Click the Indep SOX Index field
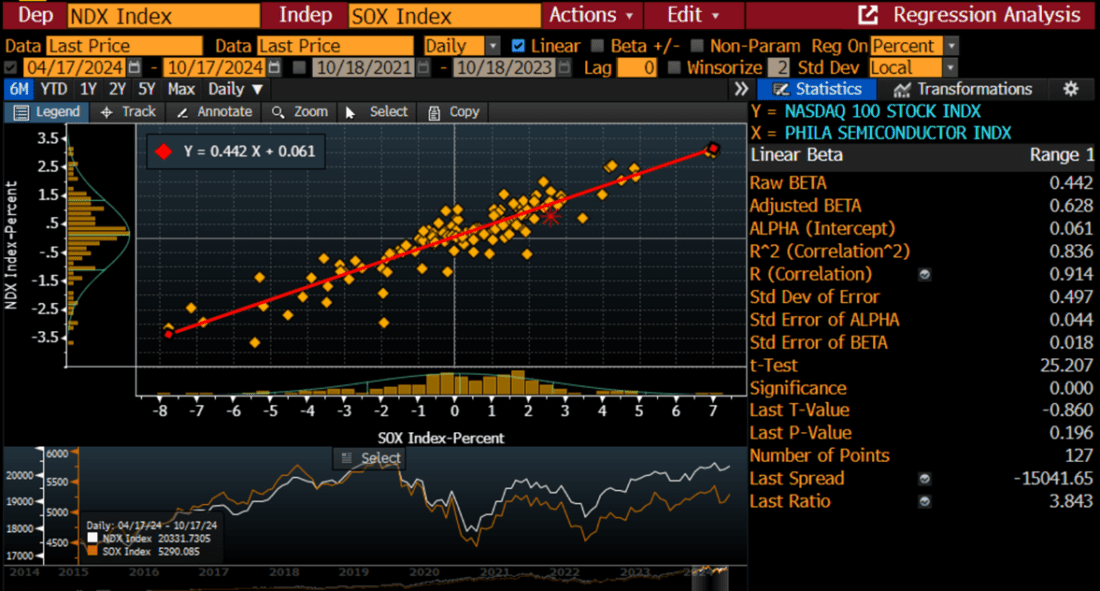This screenshot has height=591, width=1100. coord(445,15)
